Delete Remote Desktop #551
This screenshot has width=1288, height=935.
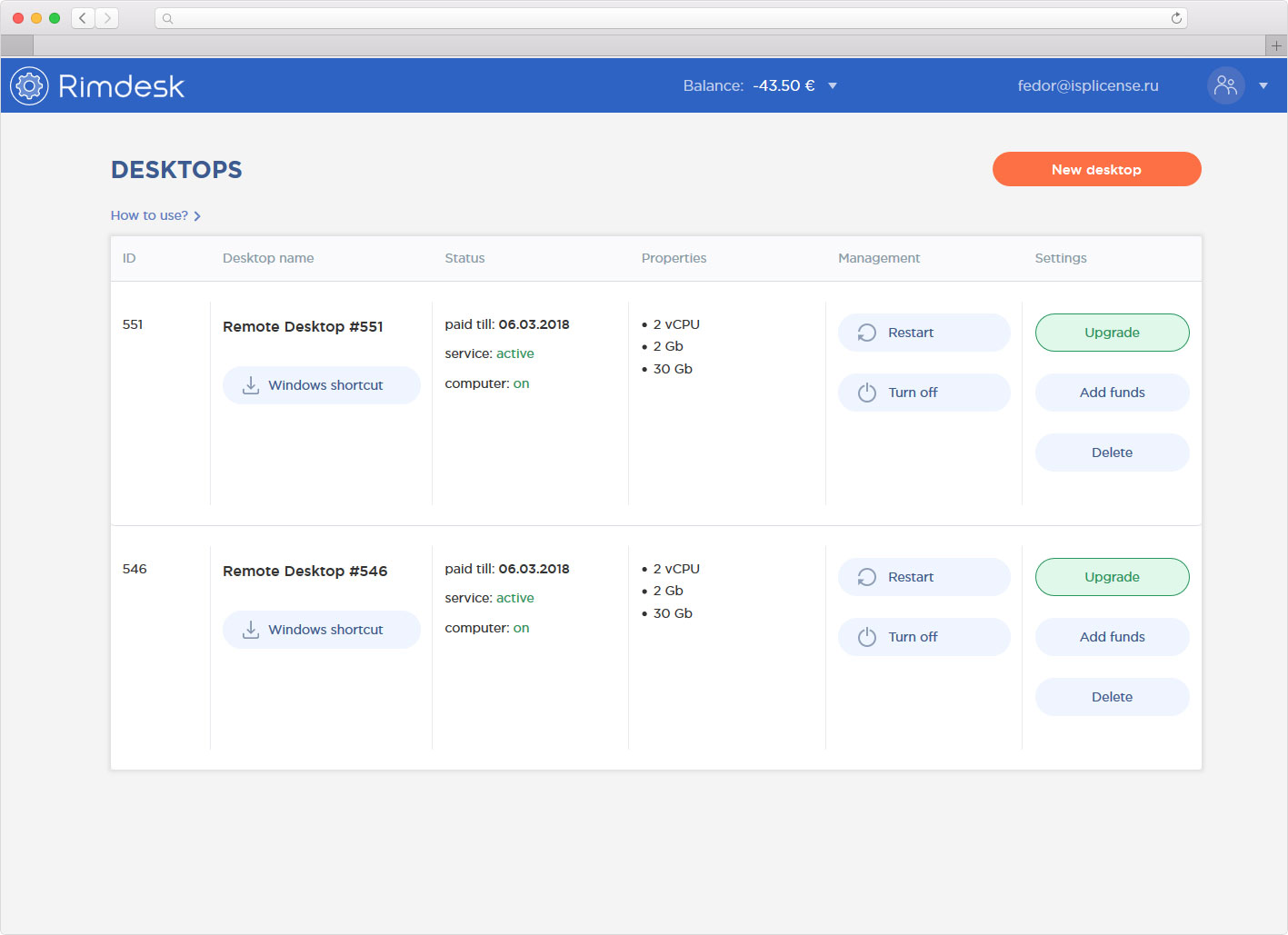1112,453
